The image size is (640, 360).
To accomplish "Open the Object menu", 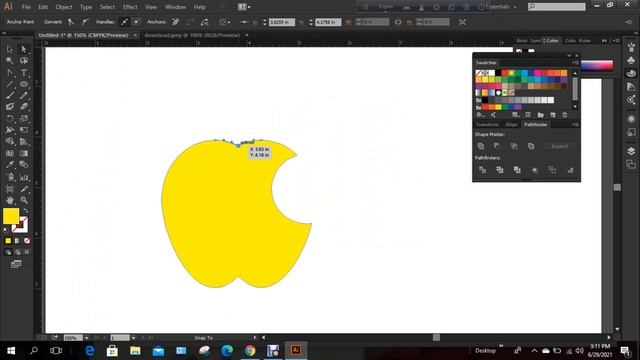I will click(64, 7).
